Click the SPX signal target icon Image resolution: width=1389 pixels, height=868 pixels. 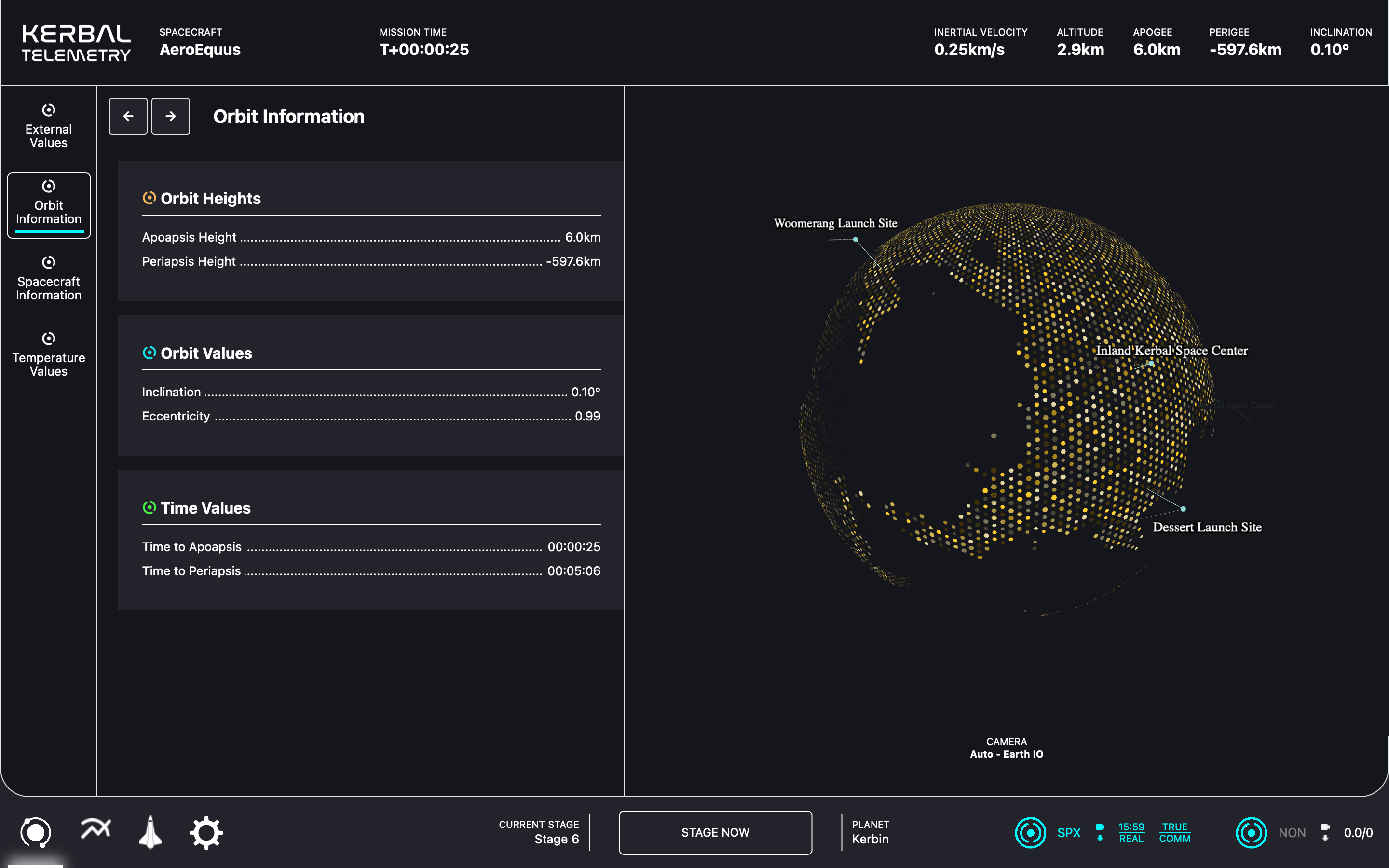(x=1030, y=832)
